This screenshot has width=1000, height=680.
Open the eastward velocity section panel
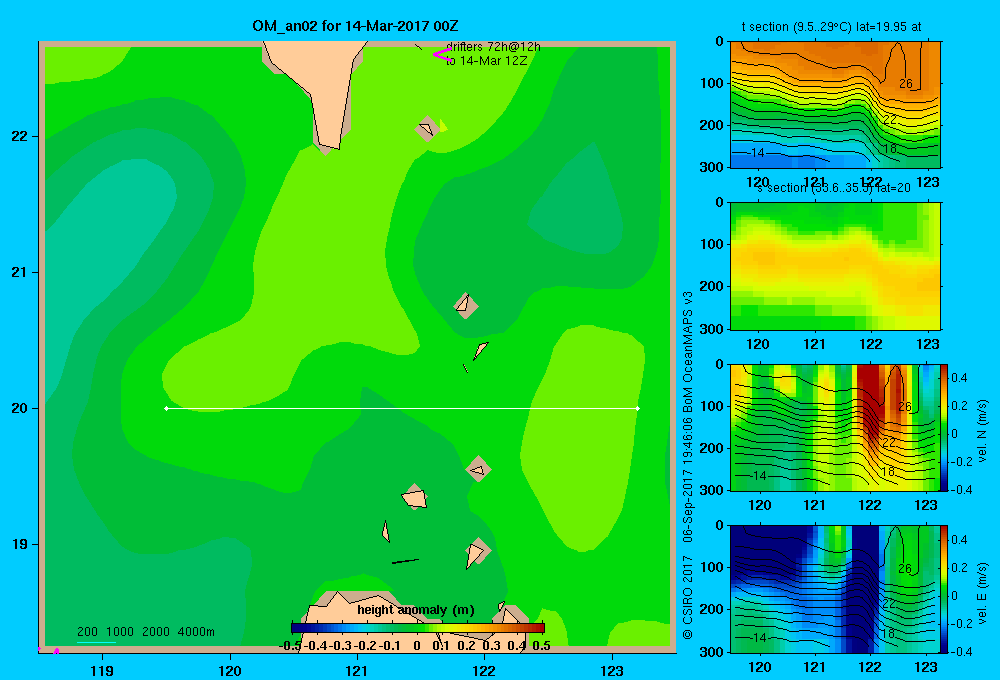835,589
